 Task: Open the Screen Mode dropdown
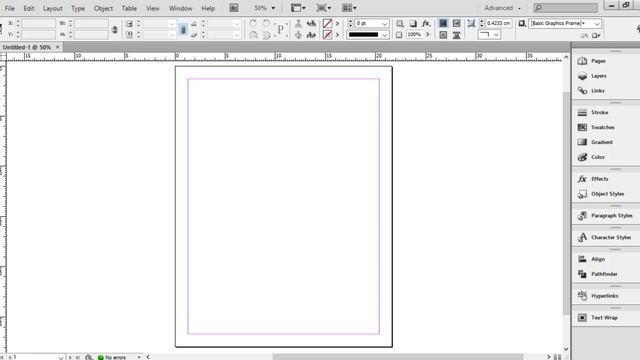(x=324, y=8)
